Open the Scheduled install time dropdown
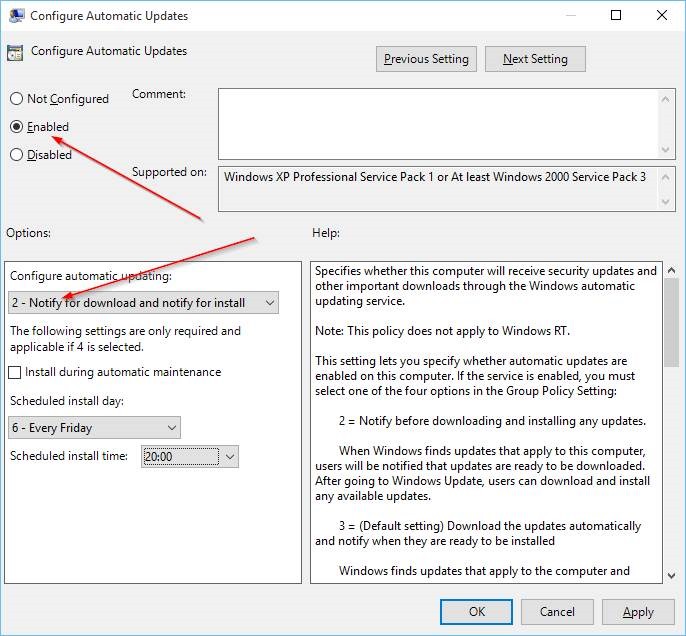The image size is (686, 636). coord(190,457)
